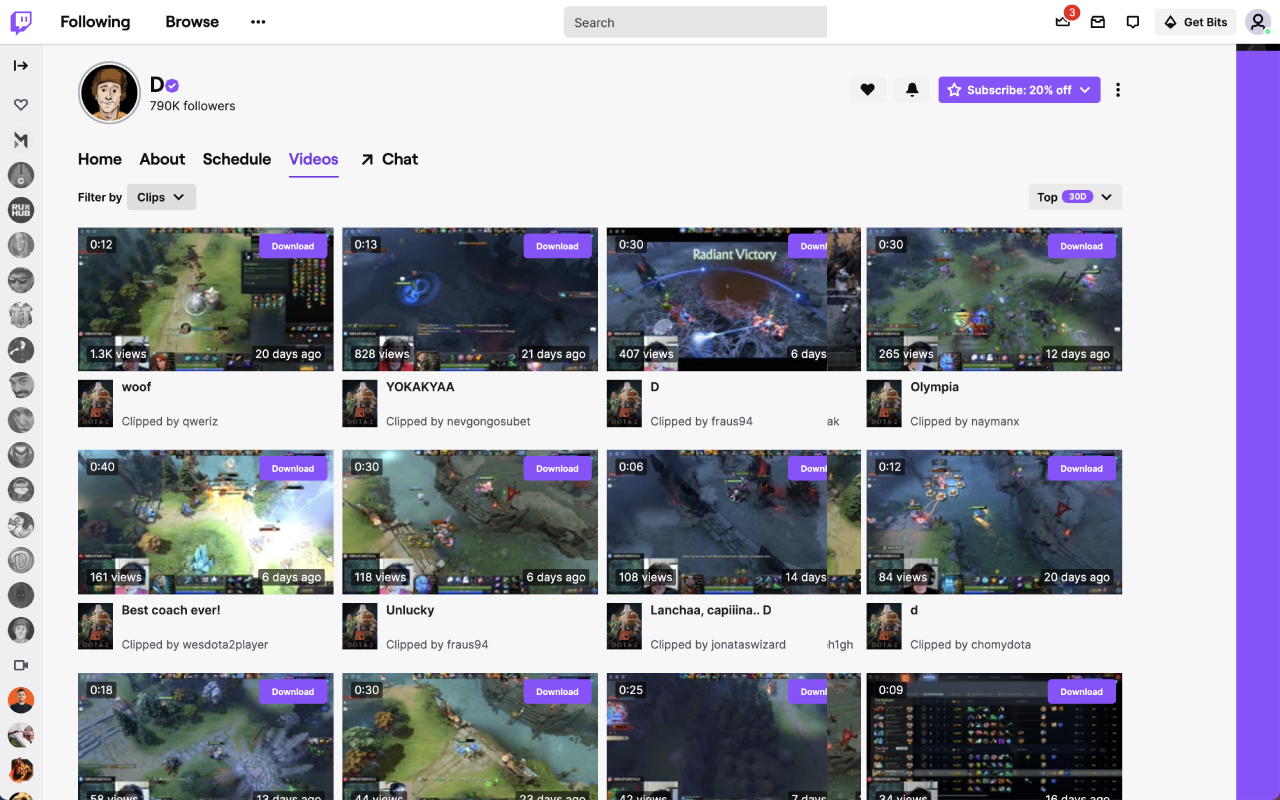Screen dimensions: 1280x800
Task: Collapse the left sidebar
Action: click(20, 66)
